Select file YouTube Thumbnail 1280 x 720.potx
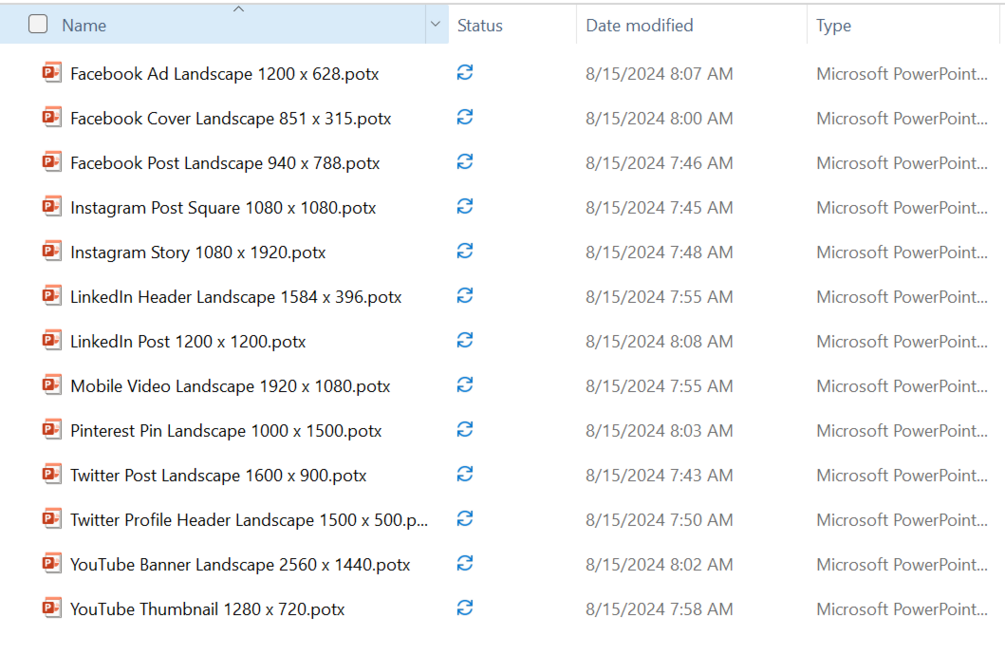Viewport: 1005px width, 655px height. click(x=208, y=609)
